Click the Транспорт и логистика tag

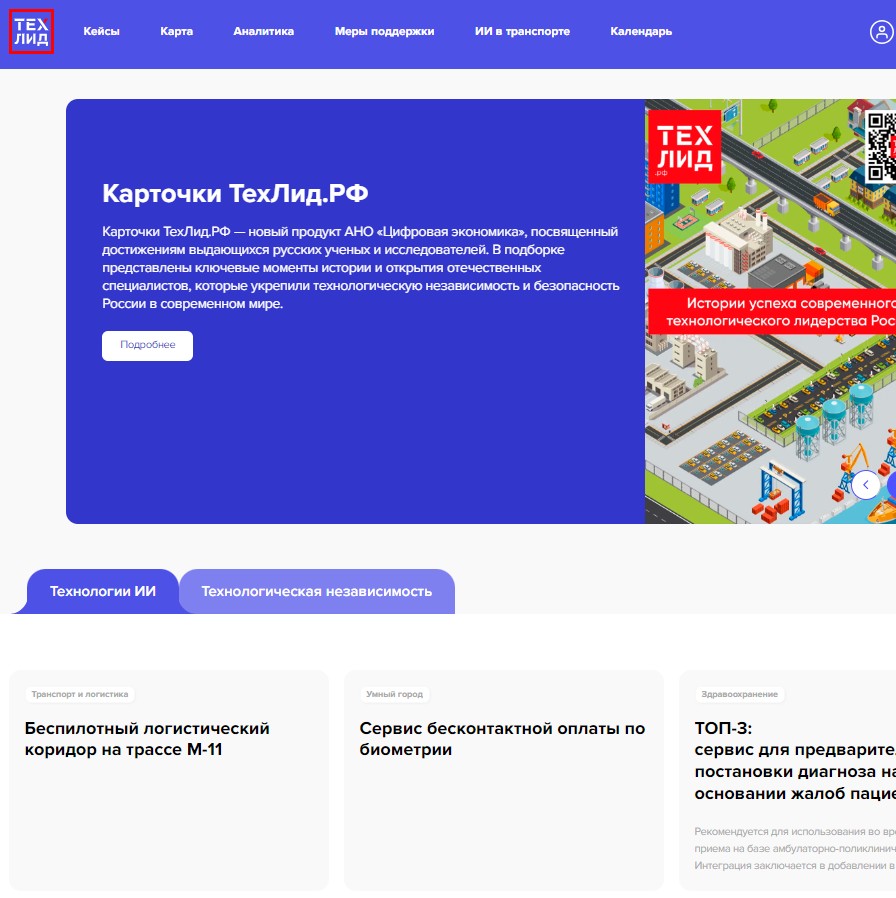pyautogui.click(x=80, y=694)
